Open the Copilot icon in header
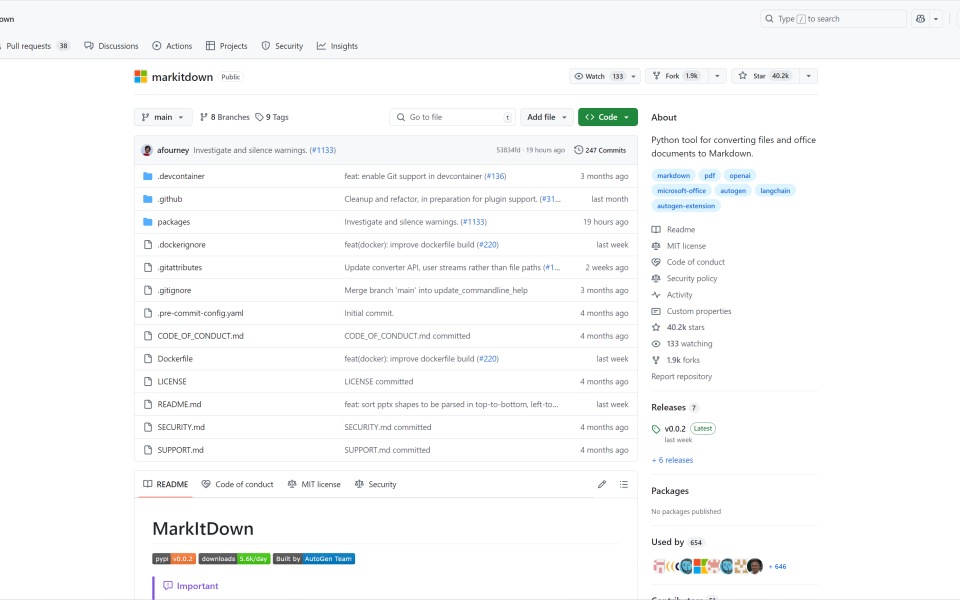The height and width of the screenshot is (600, 960). point(920,19)
